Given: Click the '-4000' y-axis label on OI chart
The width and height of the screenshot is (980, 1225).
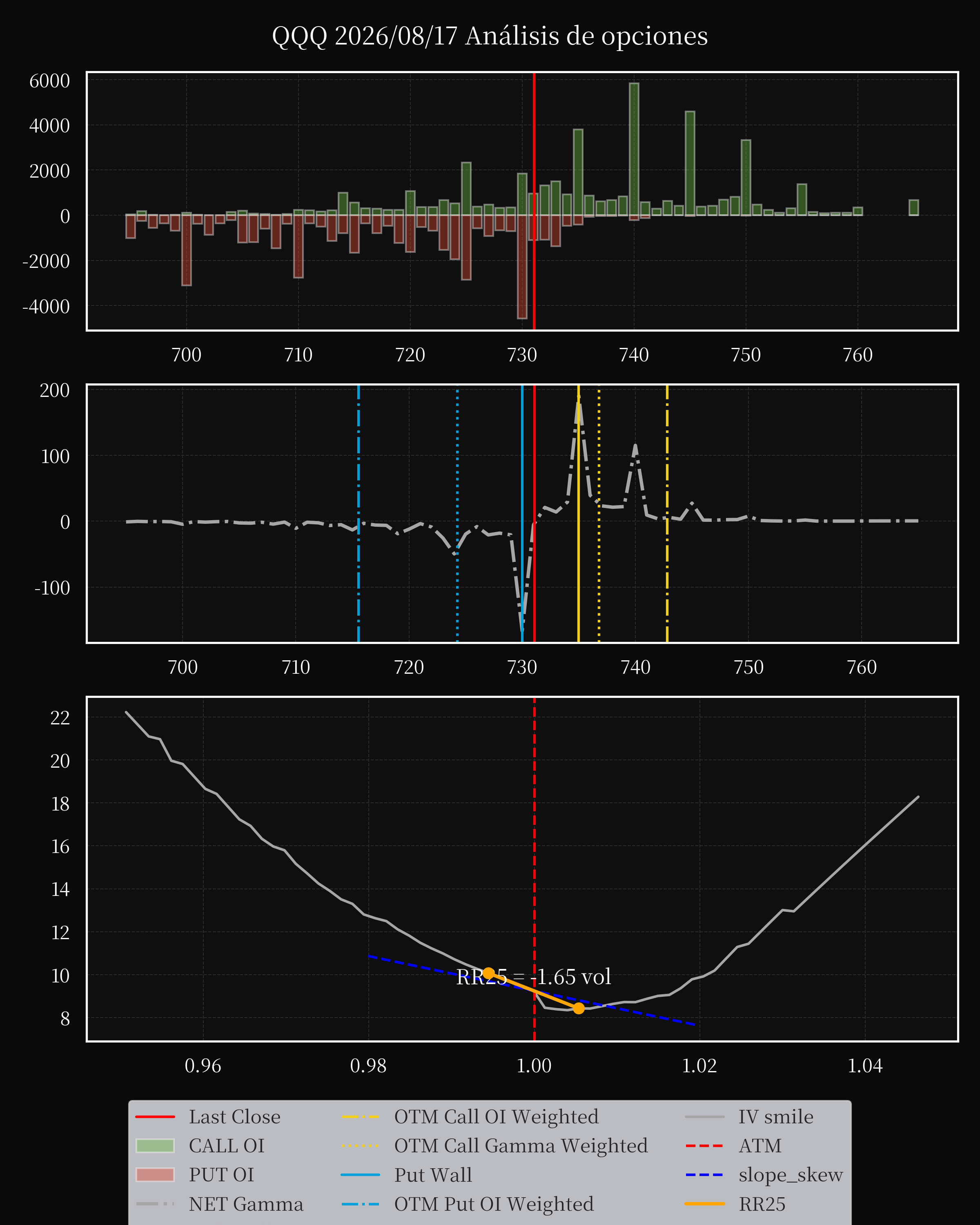Looking at the screenshot, I should 46,306.
